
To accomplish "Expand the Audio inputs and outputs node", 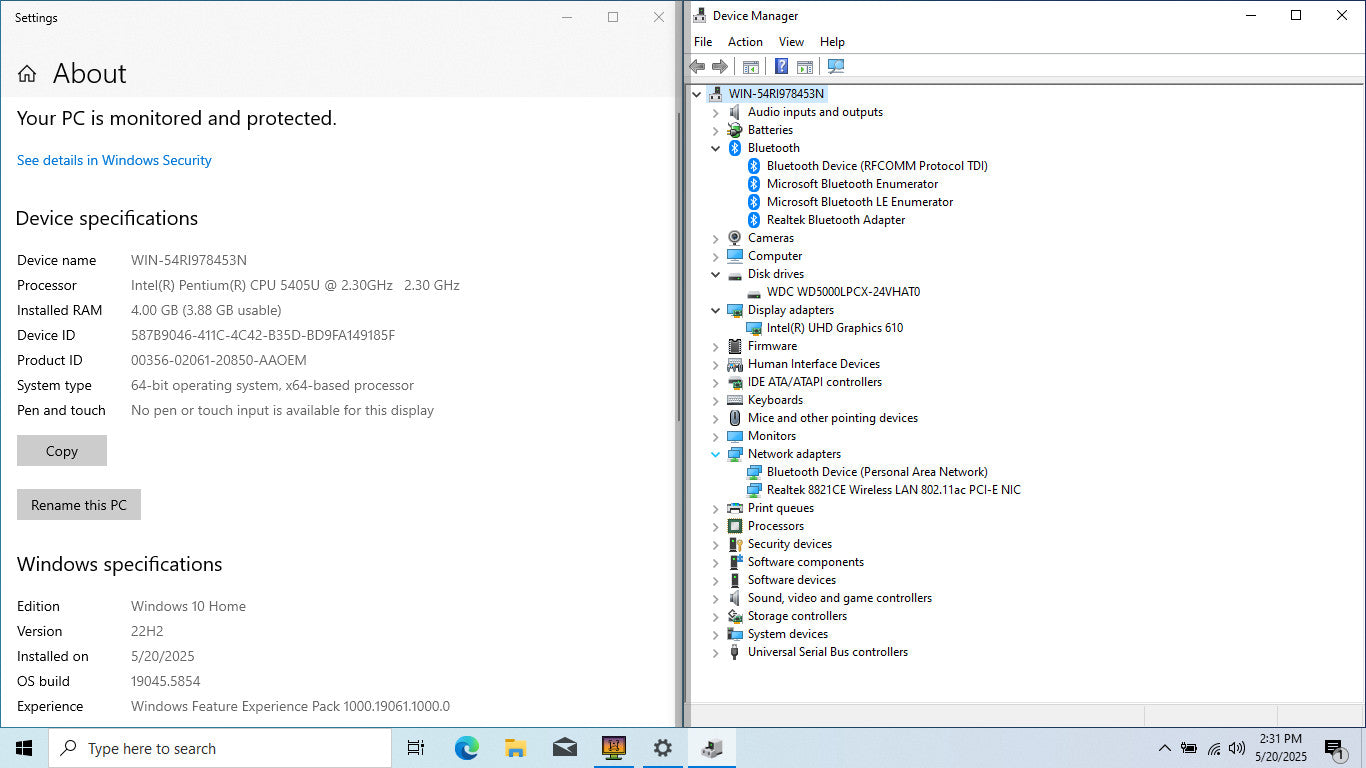I will [715, 112].
